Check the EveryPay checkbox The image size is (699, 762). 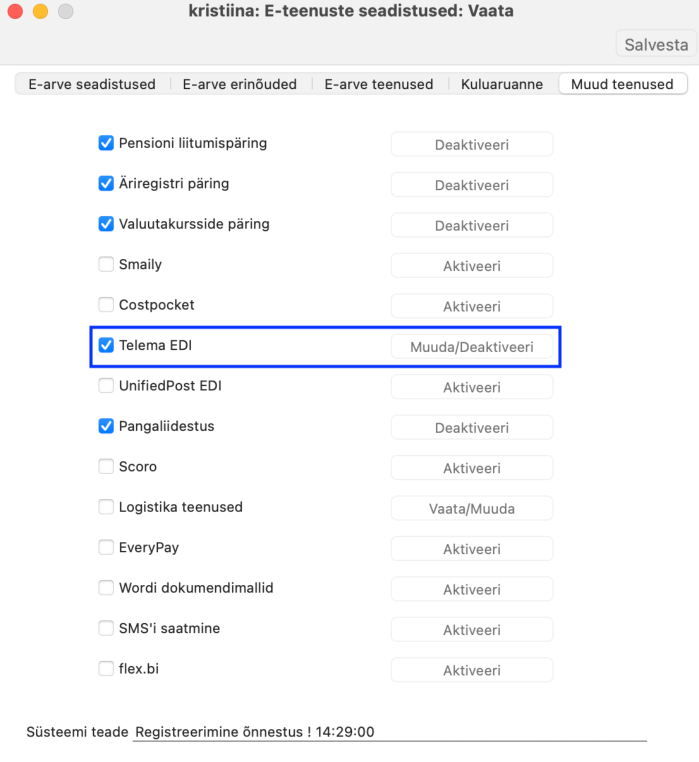pos(106,547)
